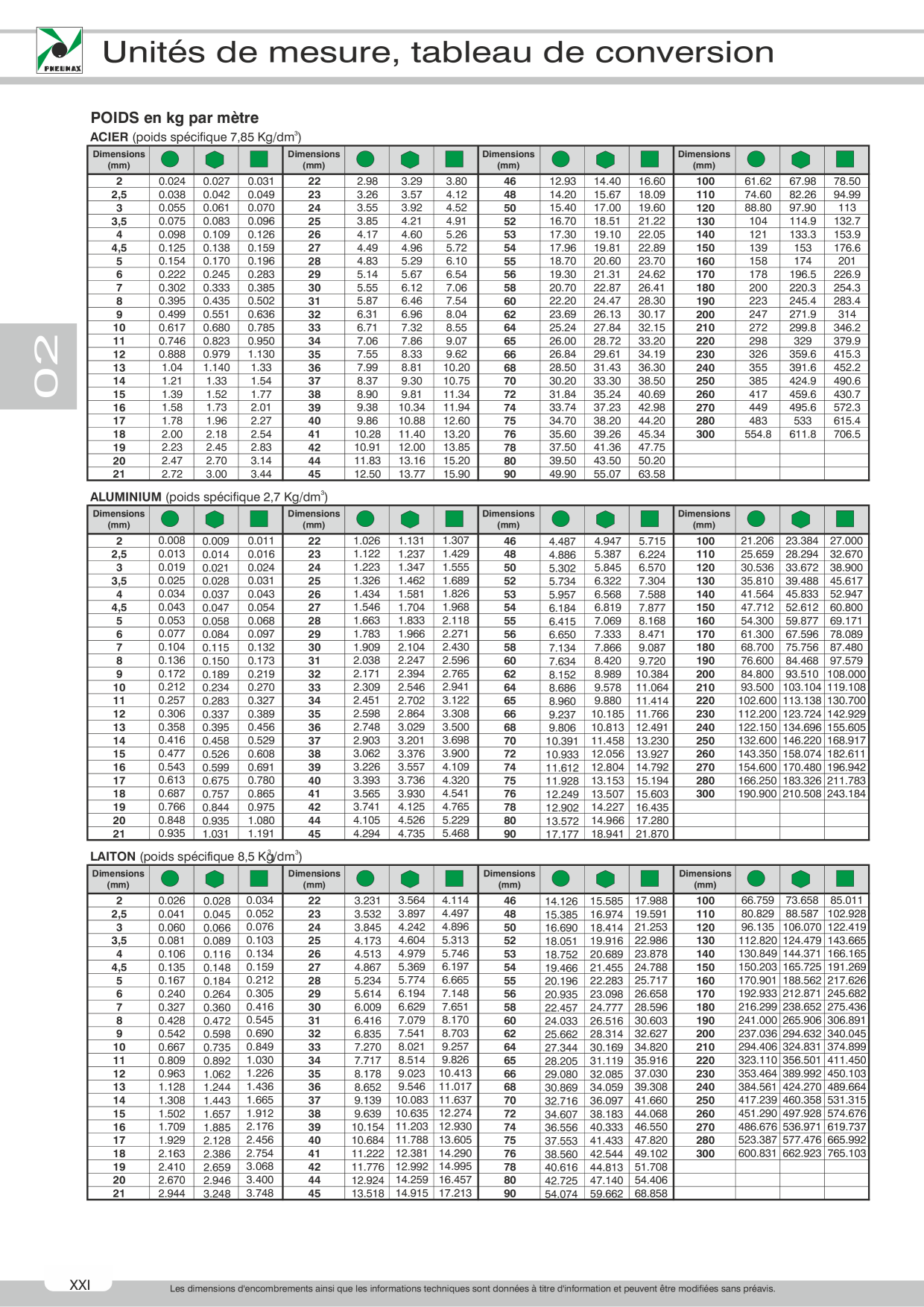Select the ALUMINIUM hexagon icon above 4.947
Viewport: 924px width, 1307px height.
(x=606, y=519)
